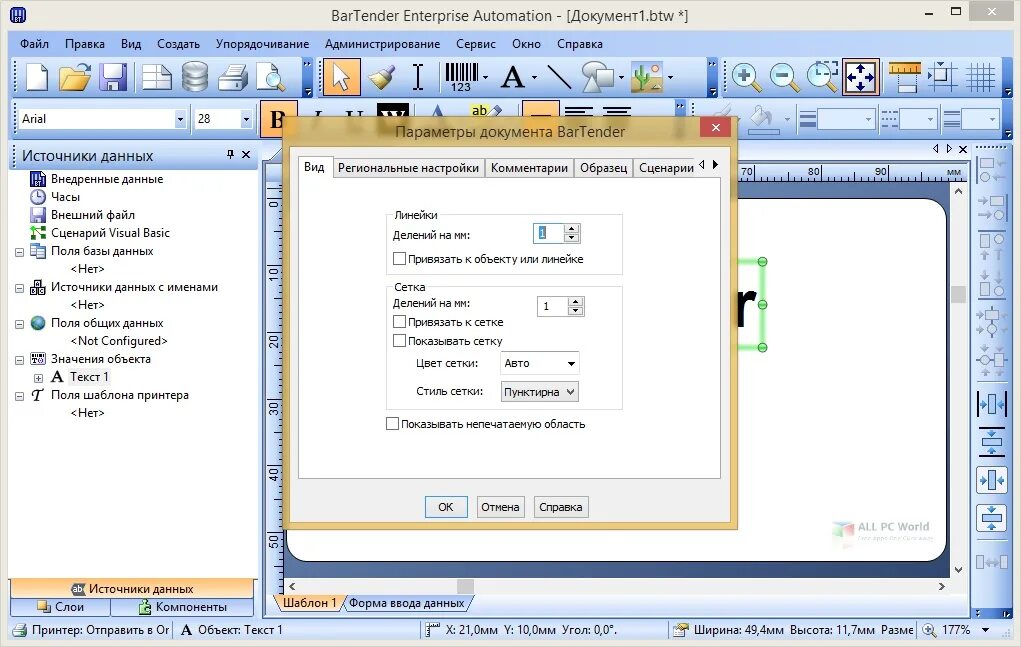Choose the text cursor I-beam tool

point(418,77)
